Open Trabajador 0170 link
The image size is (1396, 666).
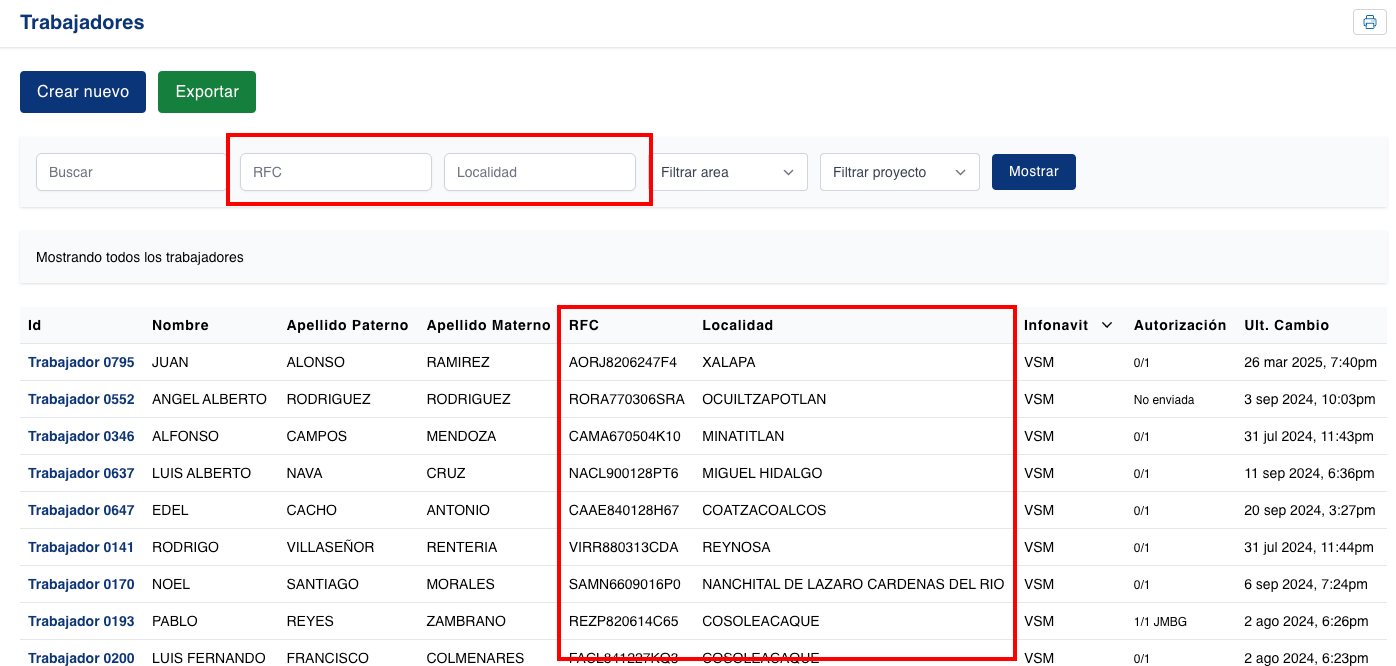point(81,584)
